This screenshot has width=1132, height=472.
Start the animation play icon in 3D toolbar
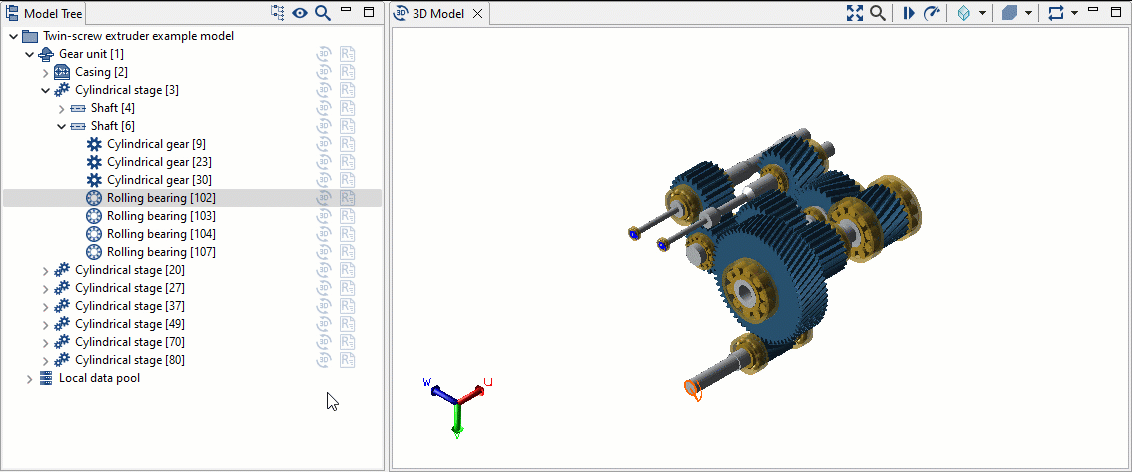click(x=909, y=13)
